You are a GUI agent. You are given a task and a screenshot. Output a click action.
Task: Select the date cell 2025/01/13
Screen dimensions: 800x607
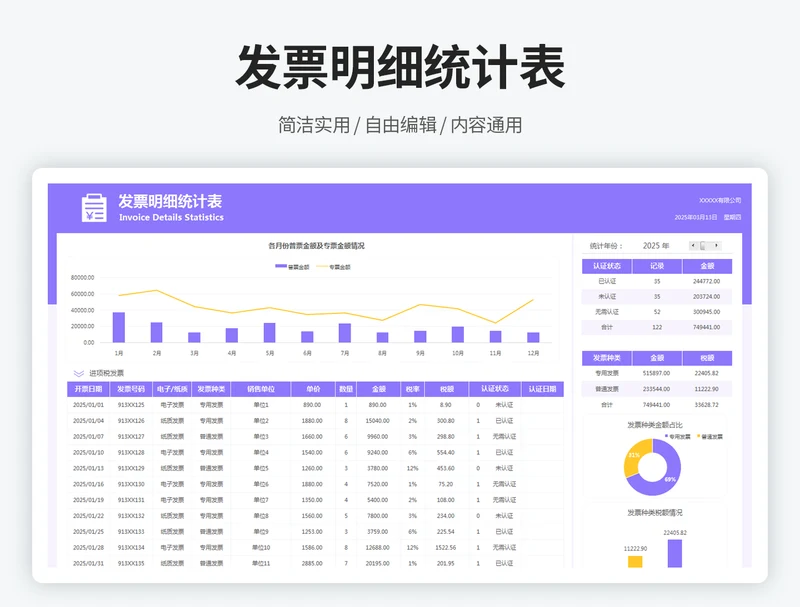pos(88,468)
